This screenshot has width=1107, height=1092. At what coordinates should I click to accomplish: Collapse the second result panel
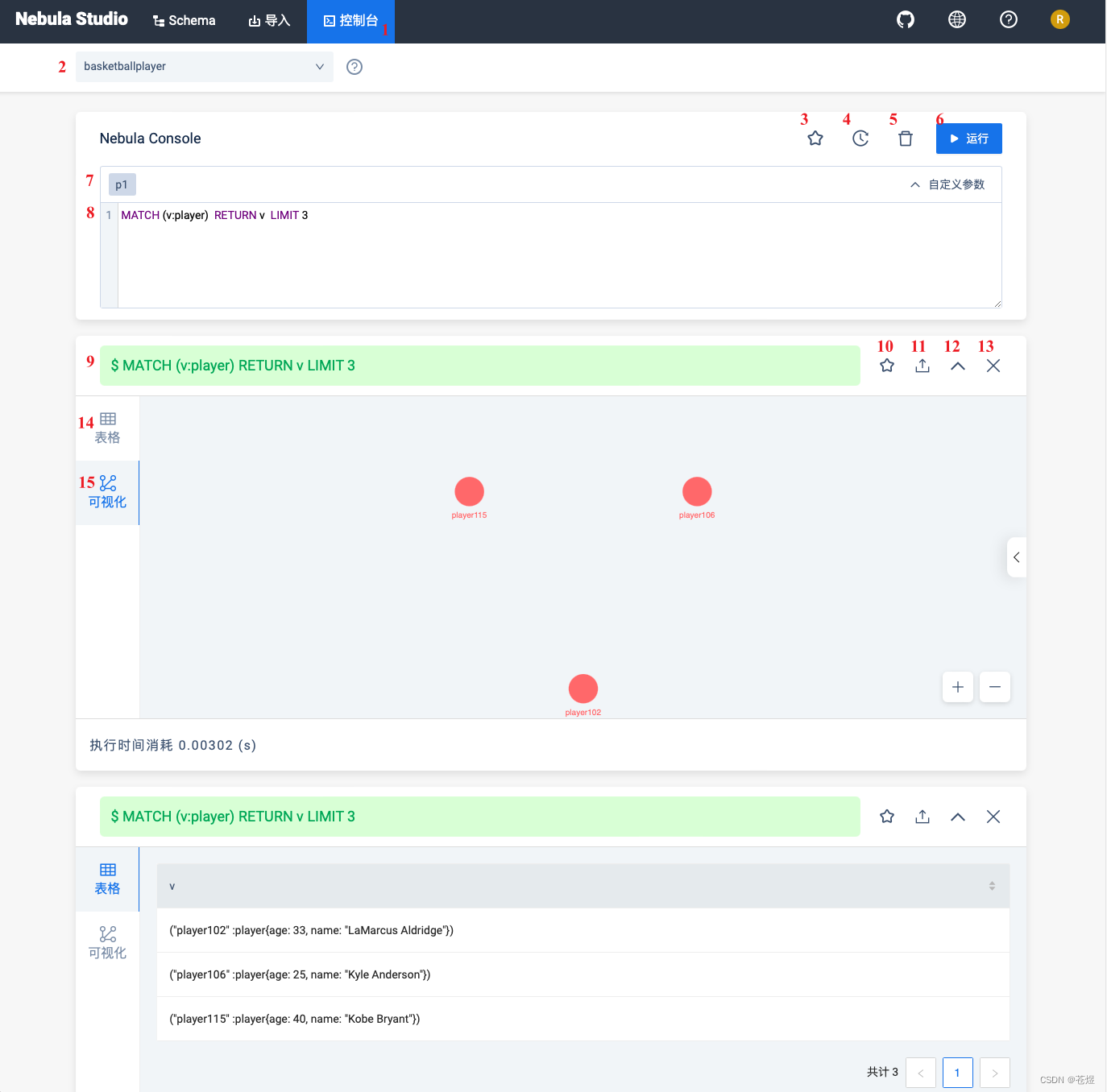point(958,817)
